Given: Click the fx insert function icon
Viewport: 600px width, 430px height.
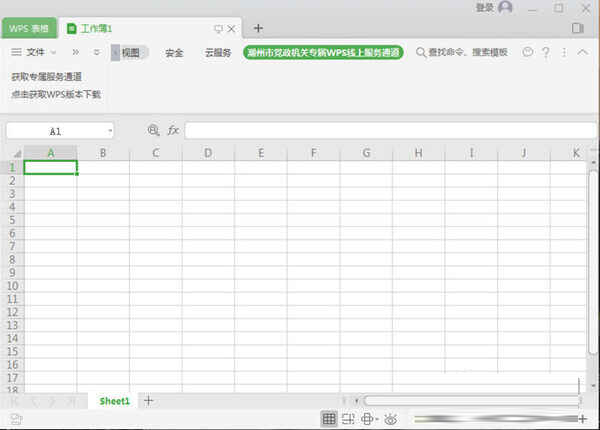Looking at the screenshot, I should click(x=173, y=130).
